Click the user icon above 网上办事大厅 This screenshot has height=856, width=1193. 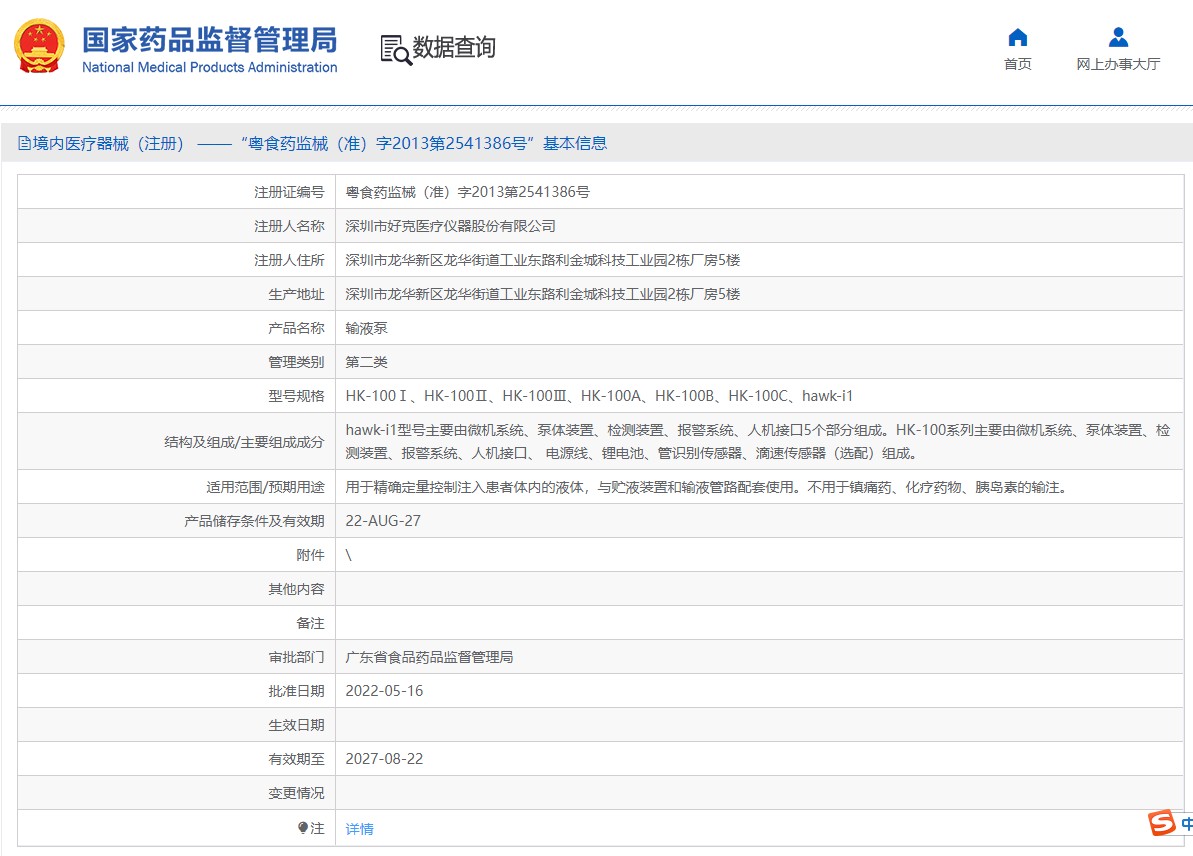tap(1118, 38)
